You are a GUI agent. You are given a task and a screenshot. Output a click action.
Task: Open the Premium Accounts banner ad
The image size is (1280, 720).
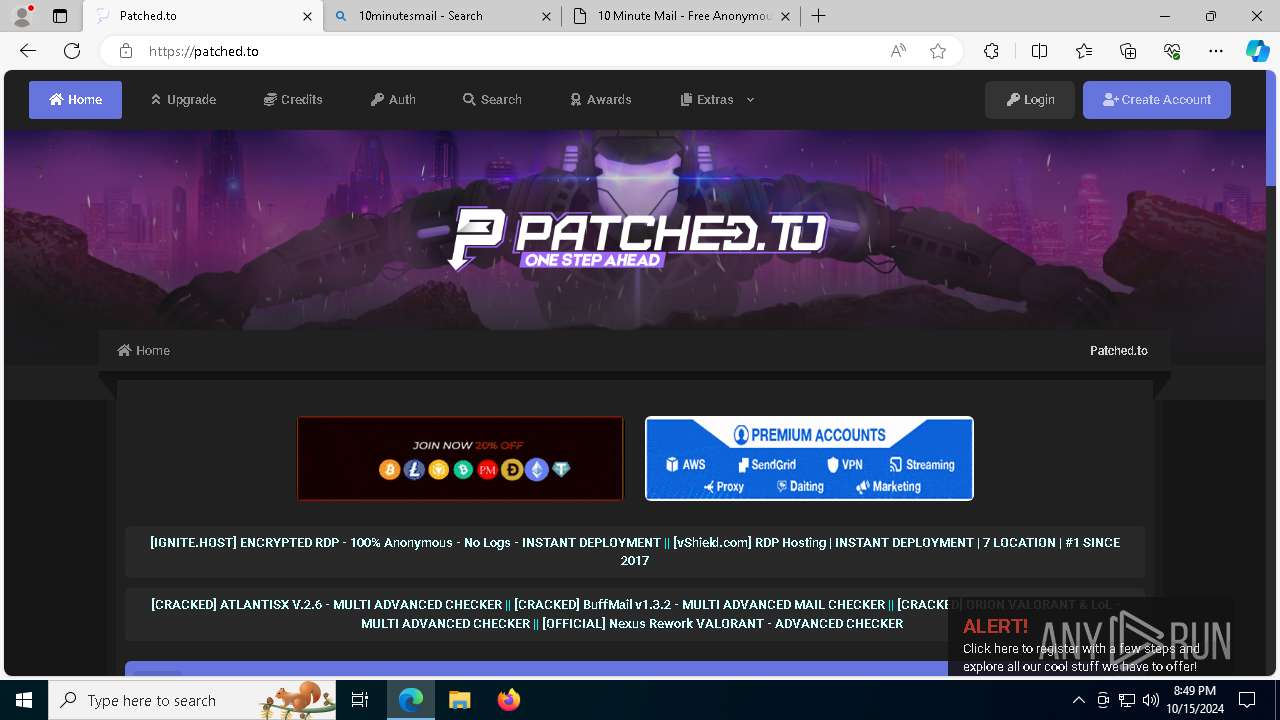[x=809, y=458]
